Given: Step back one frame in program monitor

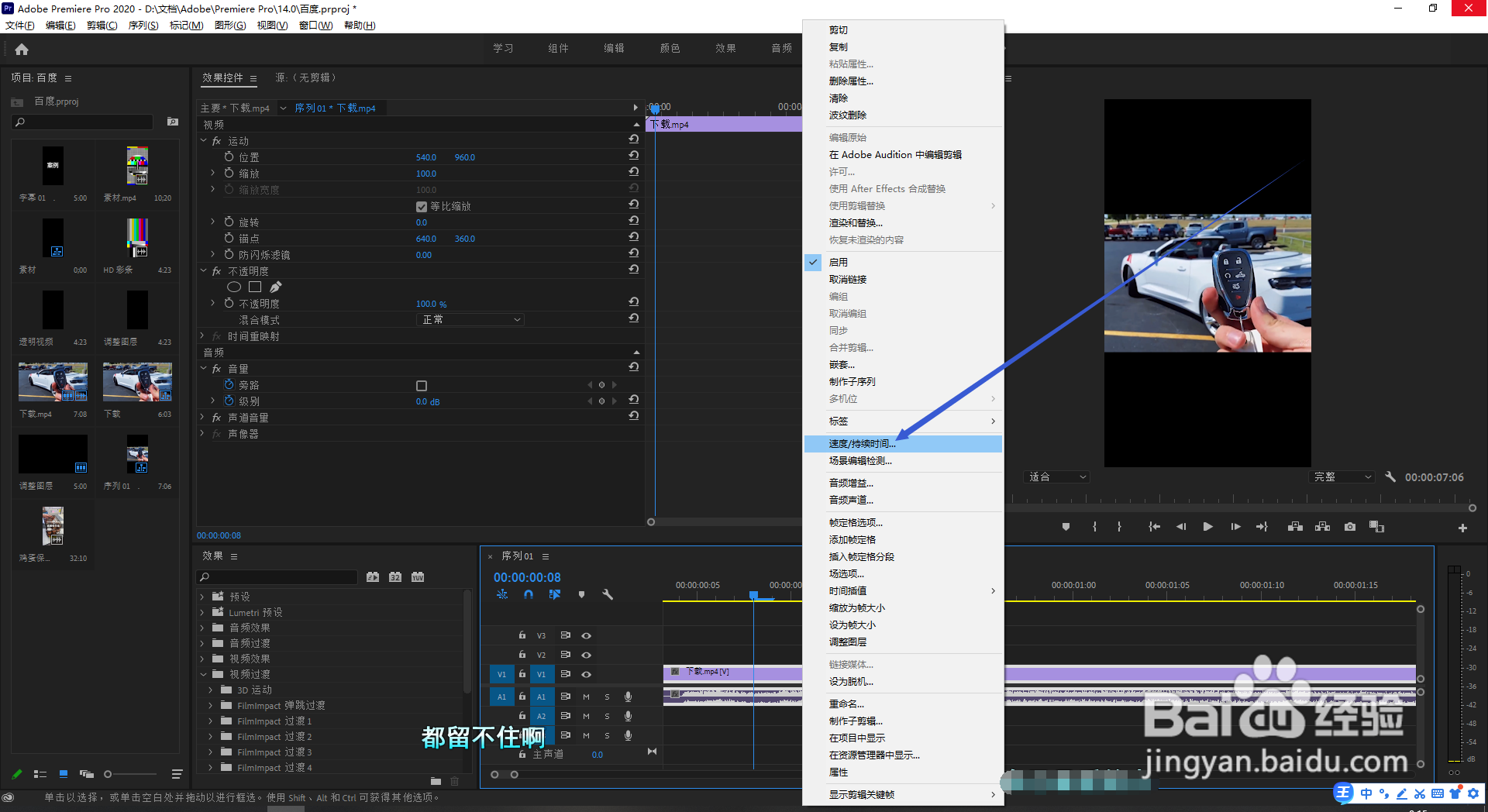Looking at the screenshot, I should [1181, 527].
